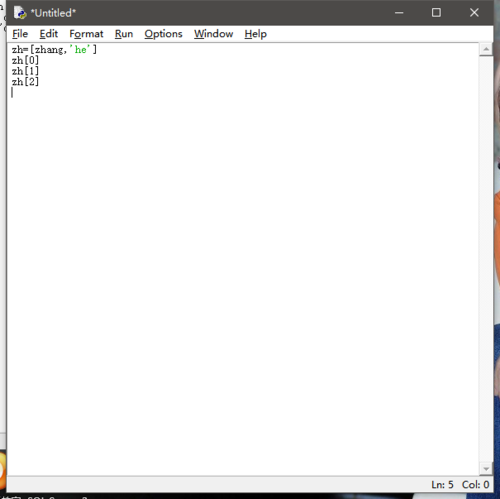Place cursor on the zh[0] line

click(25, 60)
